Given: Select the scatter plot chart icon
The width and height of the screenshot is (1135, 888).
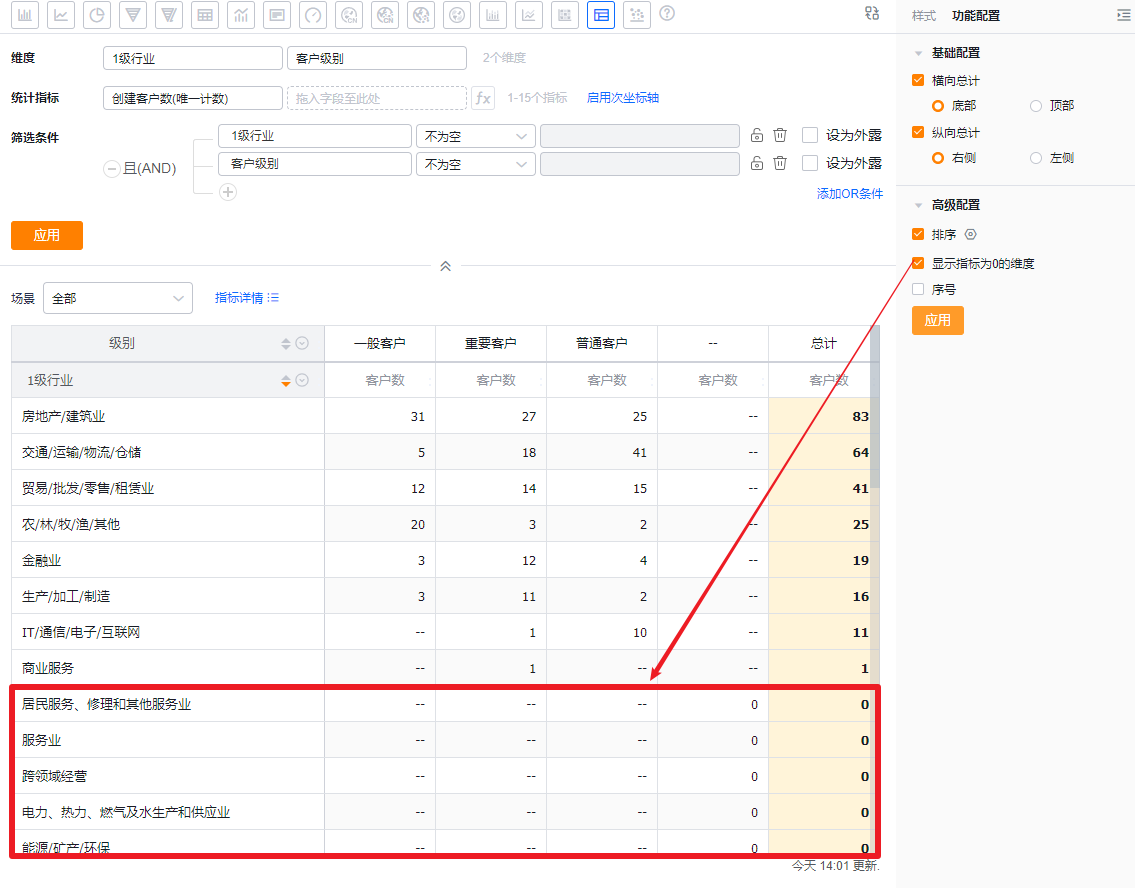Looking at the screenshot, I should pyautogui.click(x=636, y=14).
